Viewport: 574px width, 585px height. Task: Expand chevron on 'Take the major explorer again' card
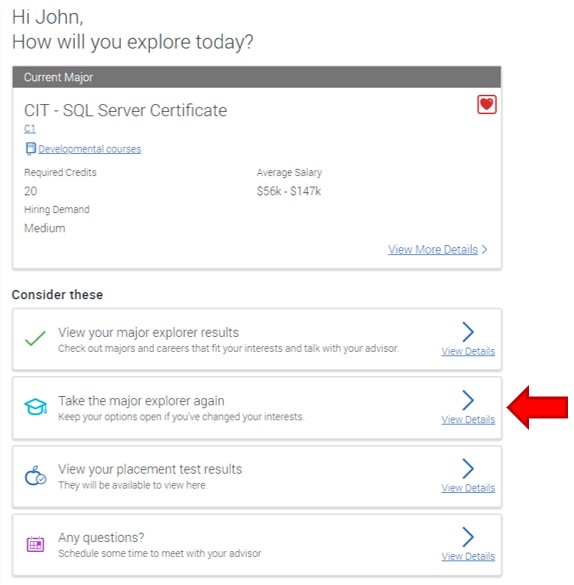tap(468, 400)
